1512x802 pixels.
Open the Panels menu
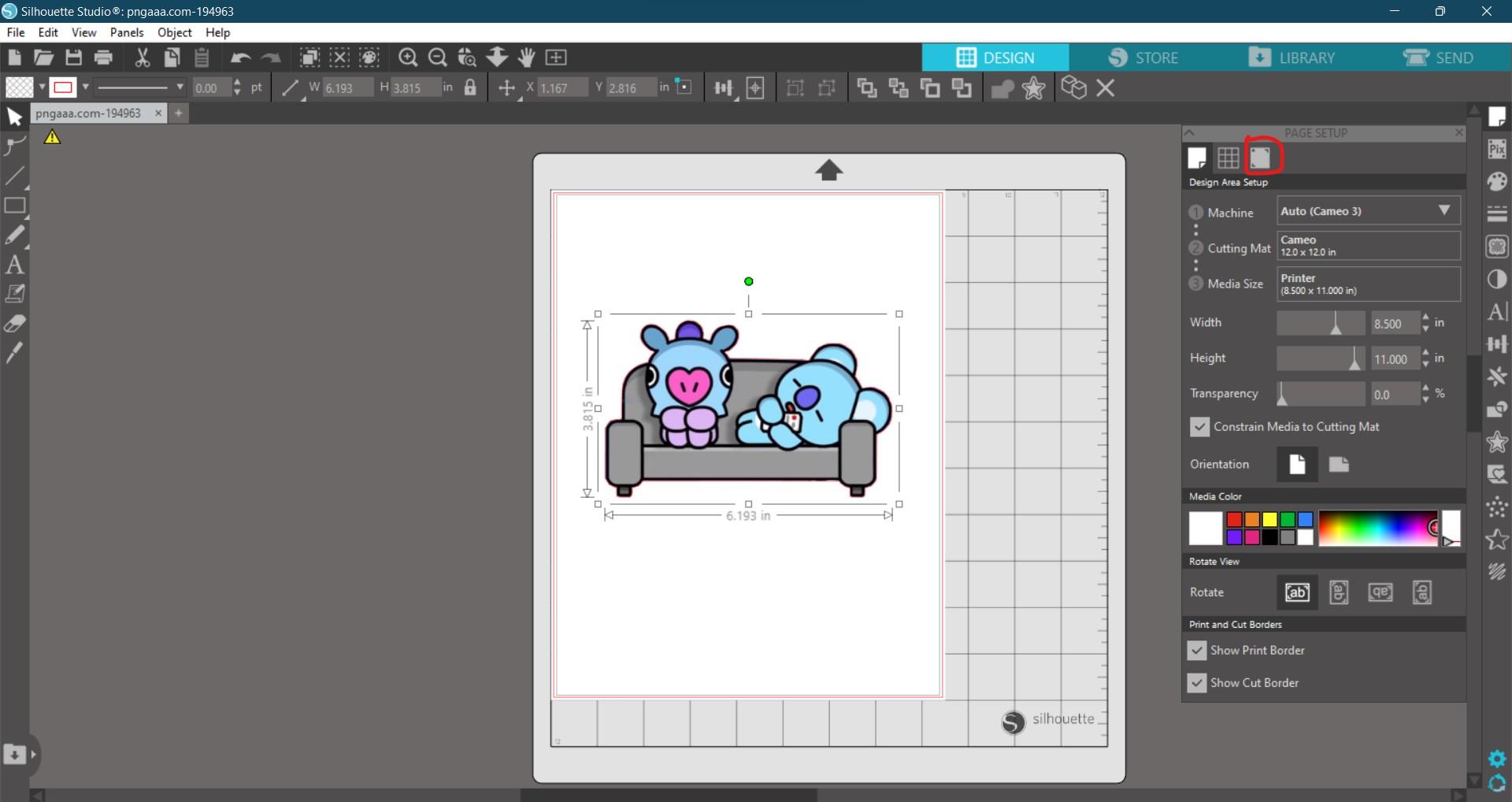tap(127, 32)
